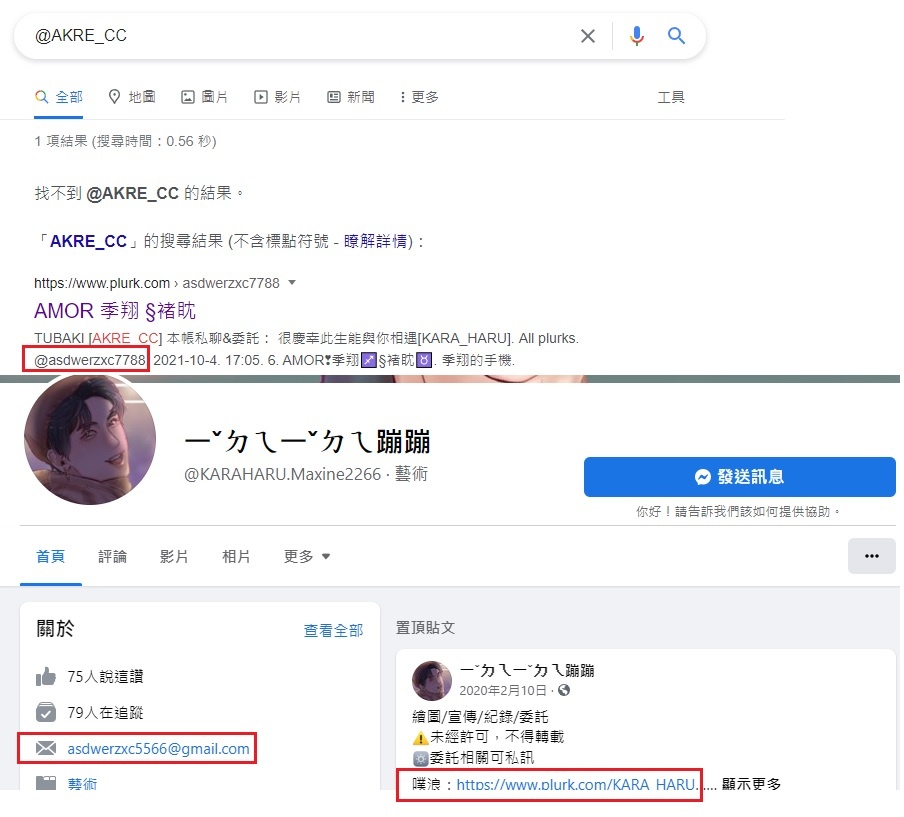Open the pinned post author avatar
This screenshot has width=904, height=817.
[x=432, y=680]
